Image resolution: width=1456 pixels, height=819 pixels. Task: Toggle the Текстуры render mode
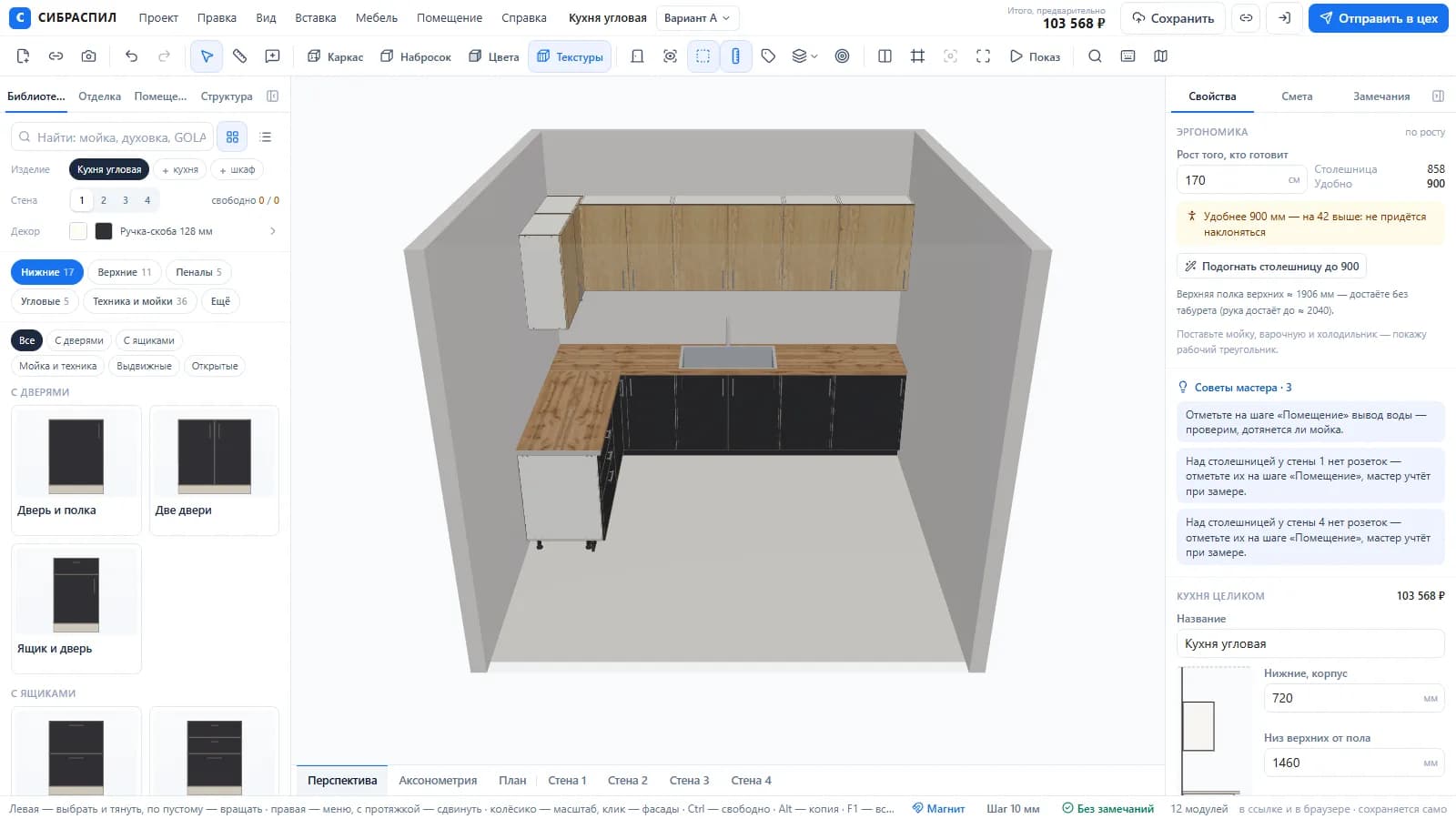click(570, 56)
